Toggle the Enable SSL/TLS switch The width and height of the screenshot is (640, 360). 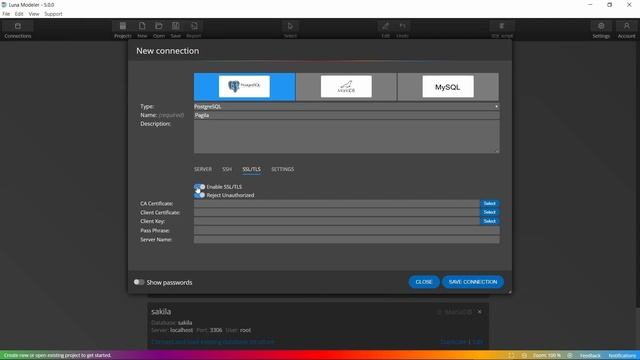coord(200,187)
